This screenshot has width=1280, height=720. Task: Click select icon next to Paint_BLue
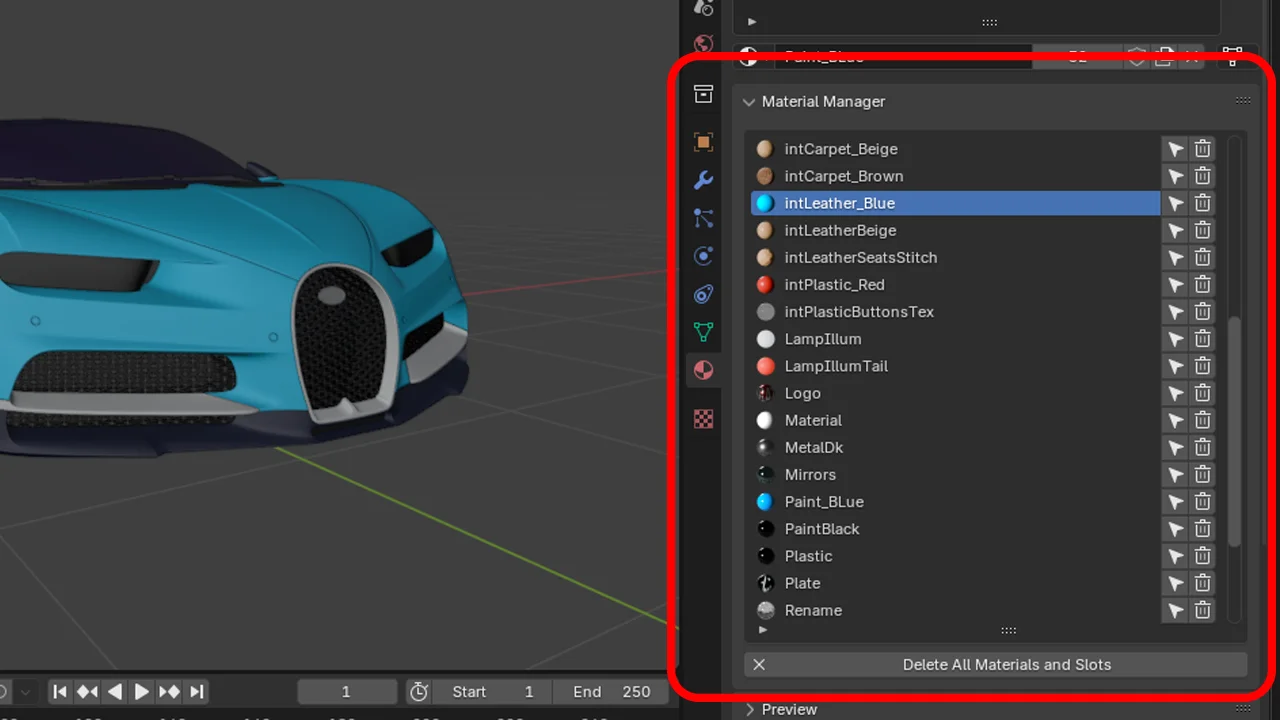pyautogui.click(x=1175, y=502)
